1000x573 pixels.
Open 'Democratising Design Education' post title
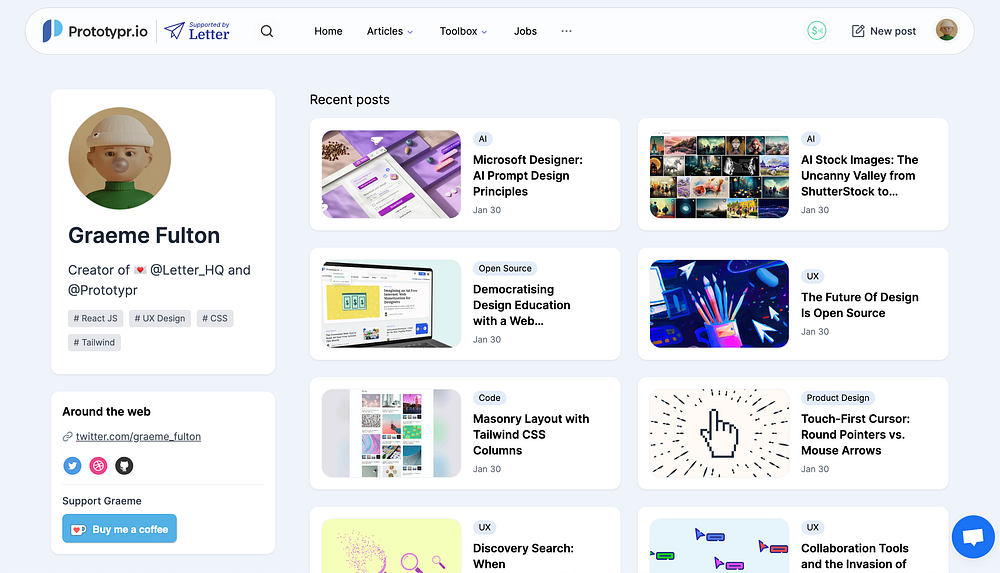pyautogui.click(x=521, y=305)
